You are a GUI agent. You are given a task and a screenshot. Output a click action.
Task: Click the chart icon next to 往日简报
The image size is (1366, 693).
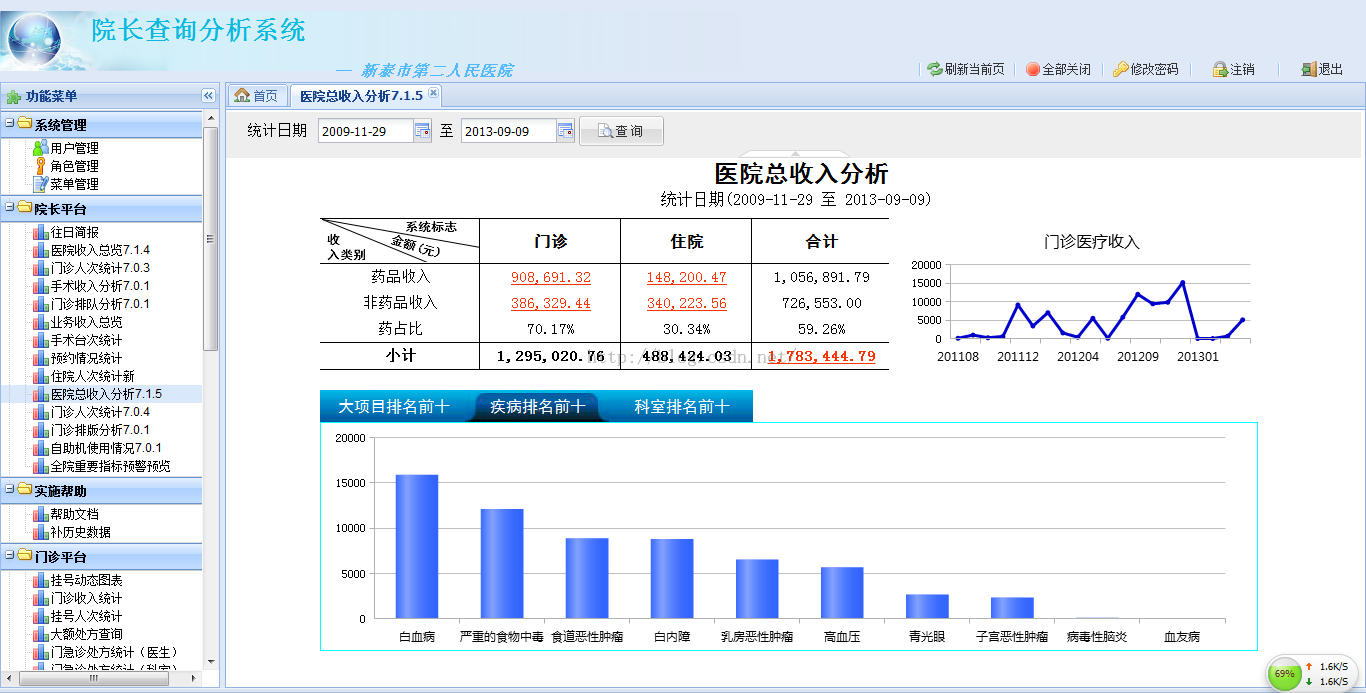click(x=40, y=232)
